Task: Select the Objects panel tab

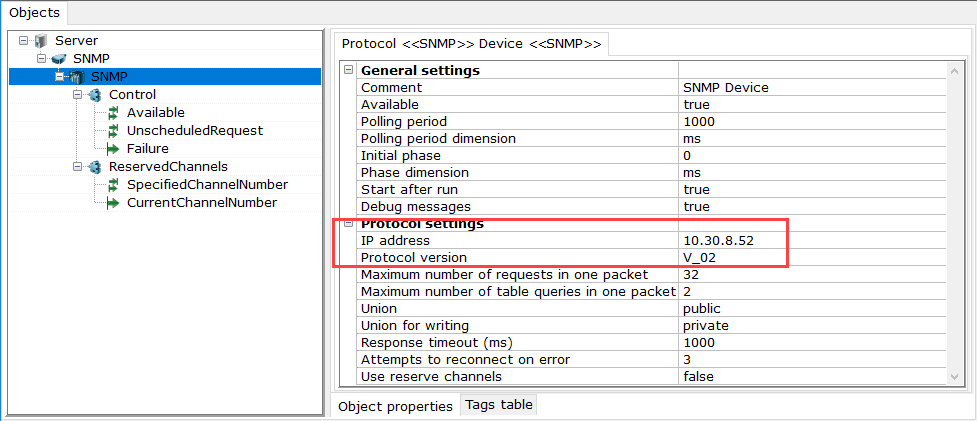Action: tap(34, 12)
